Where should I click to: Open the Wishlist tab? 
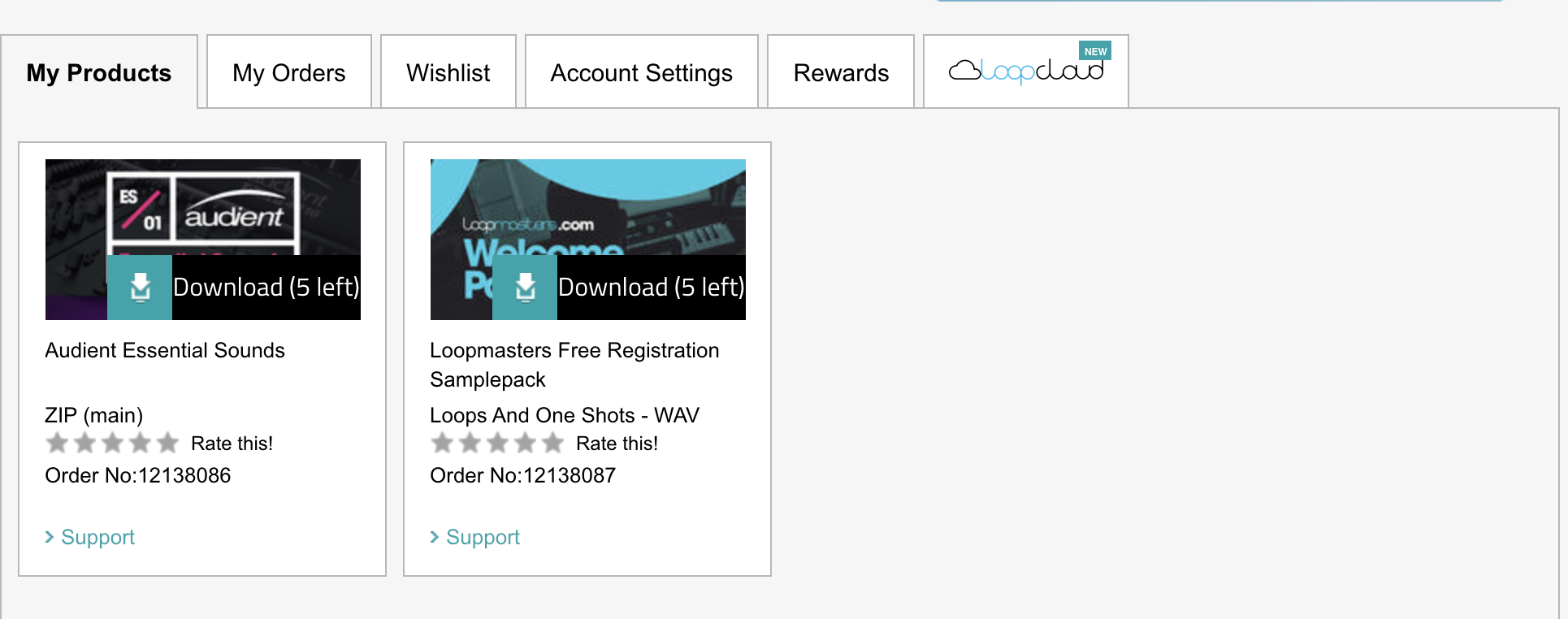click(448, 72)
